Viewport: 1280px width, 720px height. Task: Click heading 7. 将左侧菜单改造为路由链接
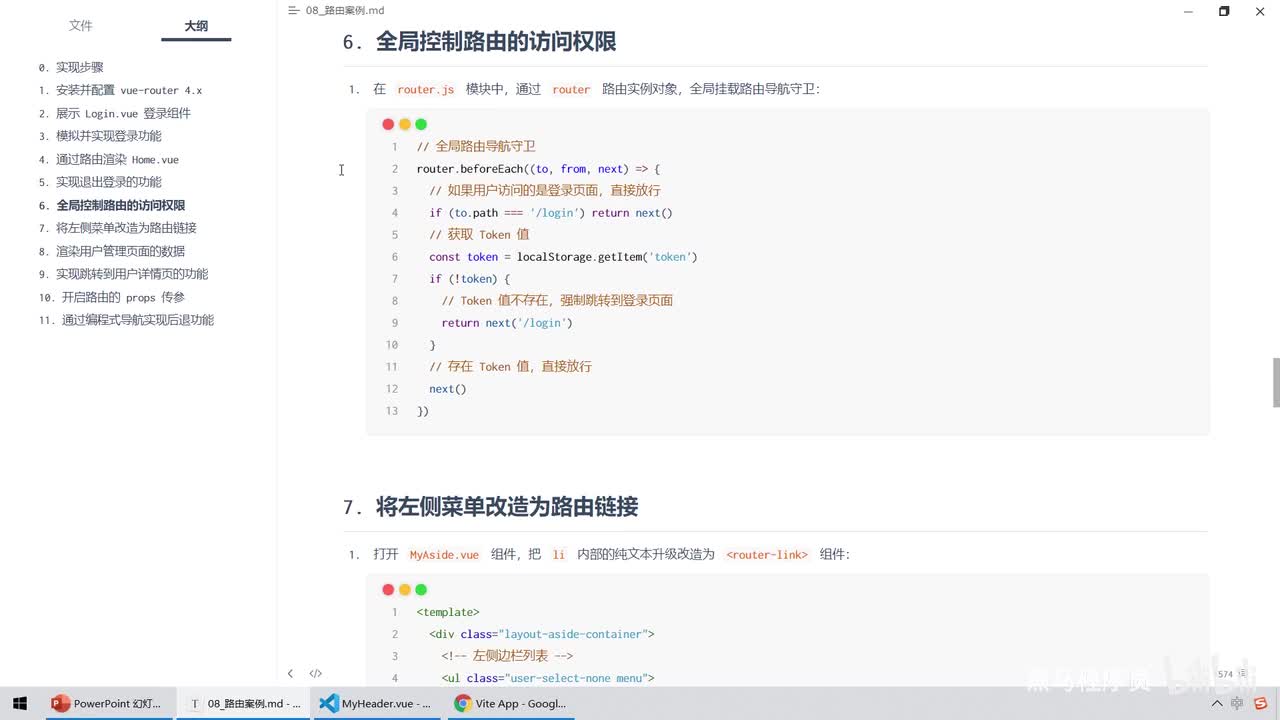pos(490,507)
